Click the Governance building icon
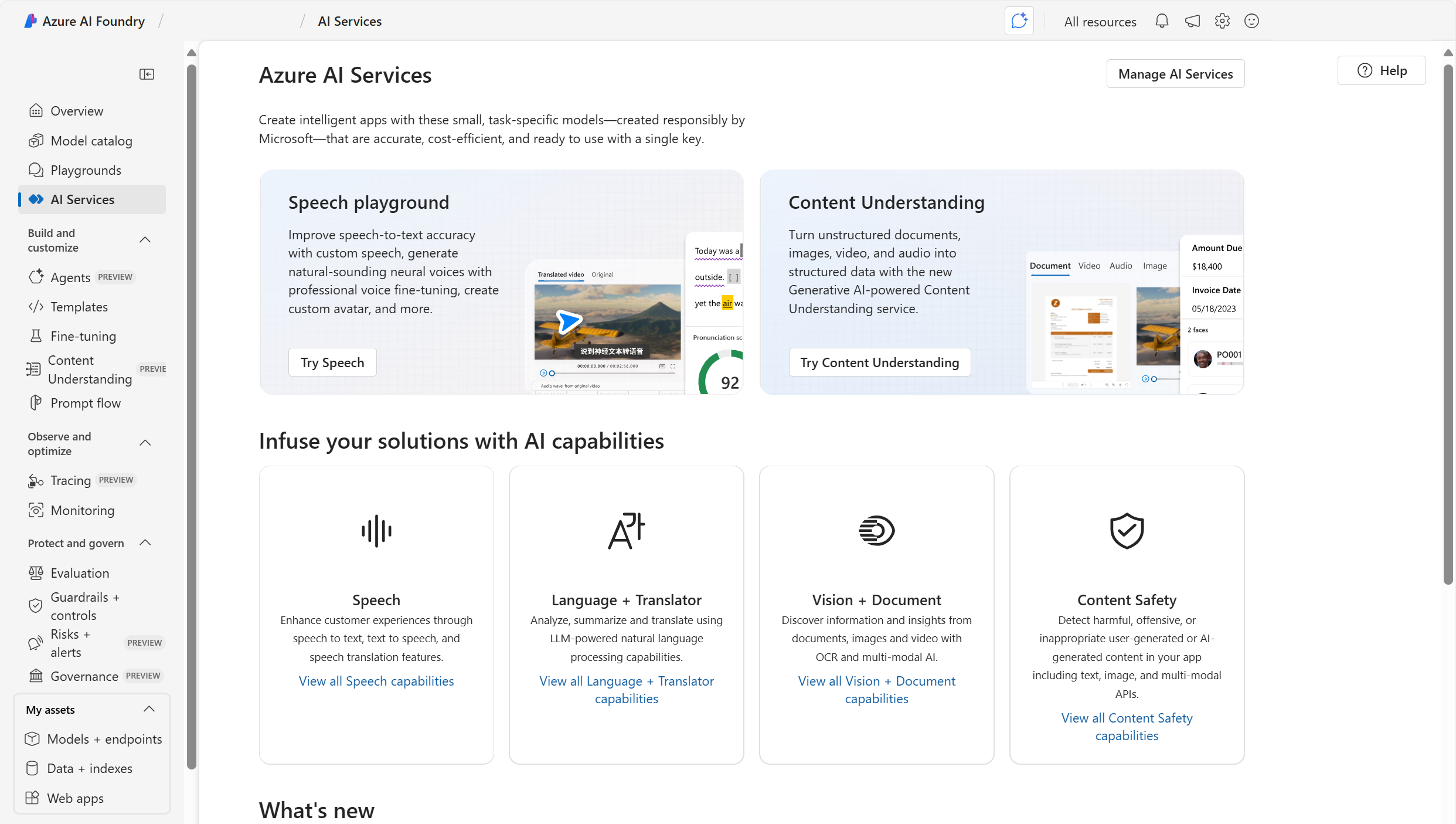Image resolution: width=1456 pixels, height=824 pixels. click(36, 676)
